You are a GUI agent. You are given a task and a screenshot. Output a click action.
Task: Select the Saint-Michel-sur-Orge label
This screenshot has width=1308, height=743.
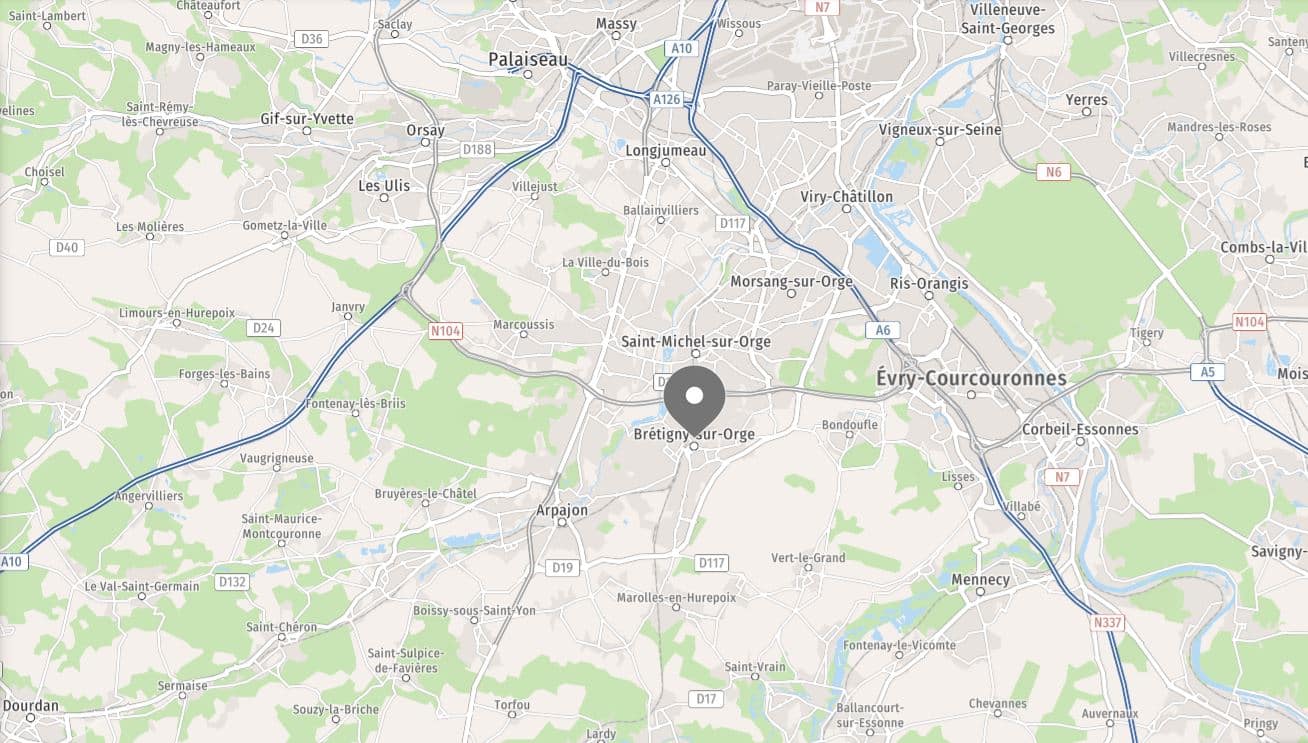pyautogui.click(x=696, y=342)
